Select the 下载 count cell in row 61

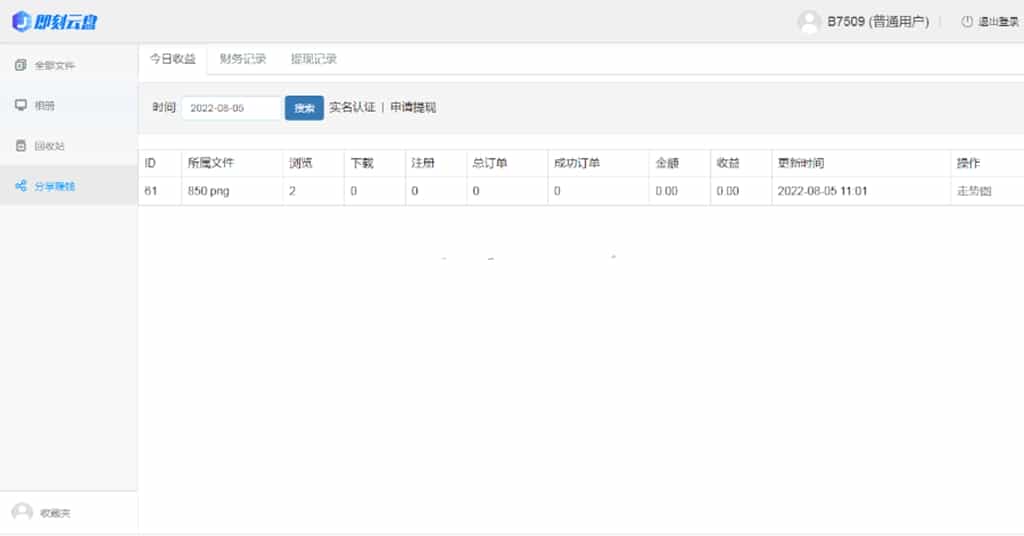[x=375, y=191]
